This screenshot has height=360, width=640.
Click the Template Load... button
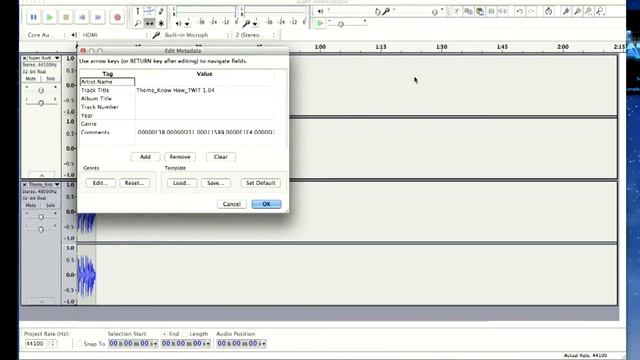(182, 183)
